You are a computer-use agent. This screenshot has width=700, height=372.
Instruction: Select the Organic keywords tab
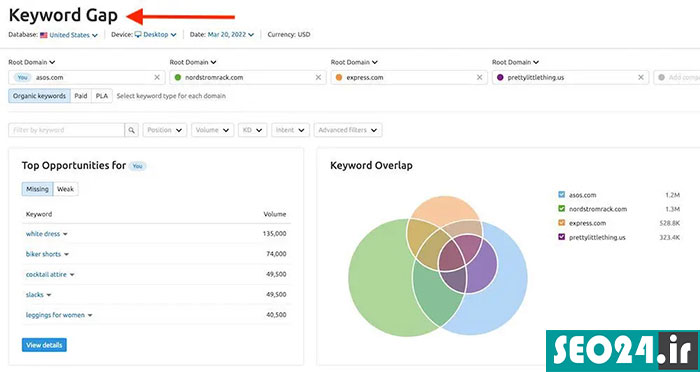point(39,96)
